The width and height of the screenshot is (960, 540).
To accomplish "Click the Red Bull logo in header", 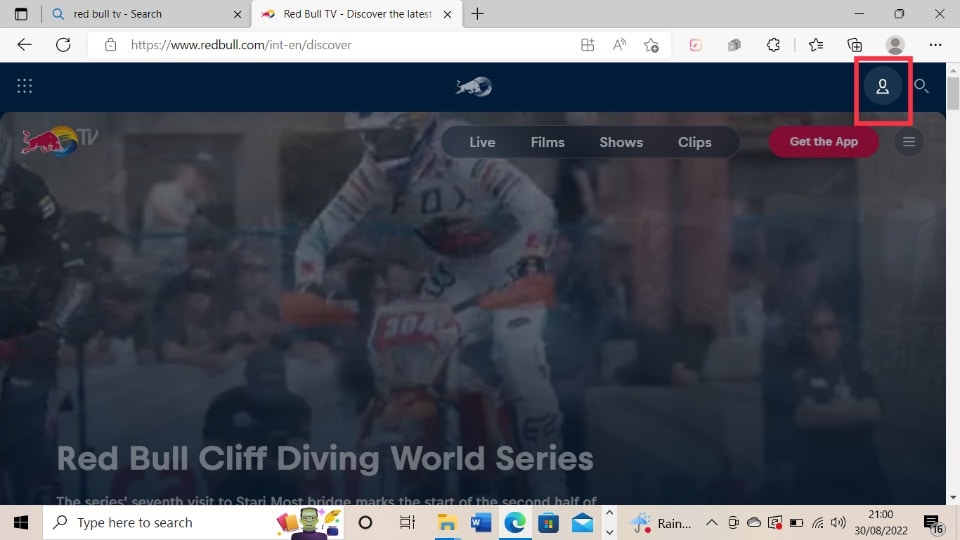I will pos(474,86).
